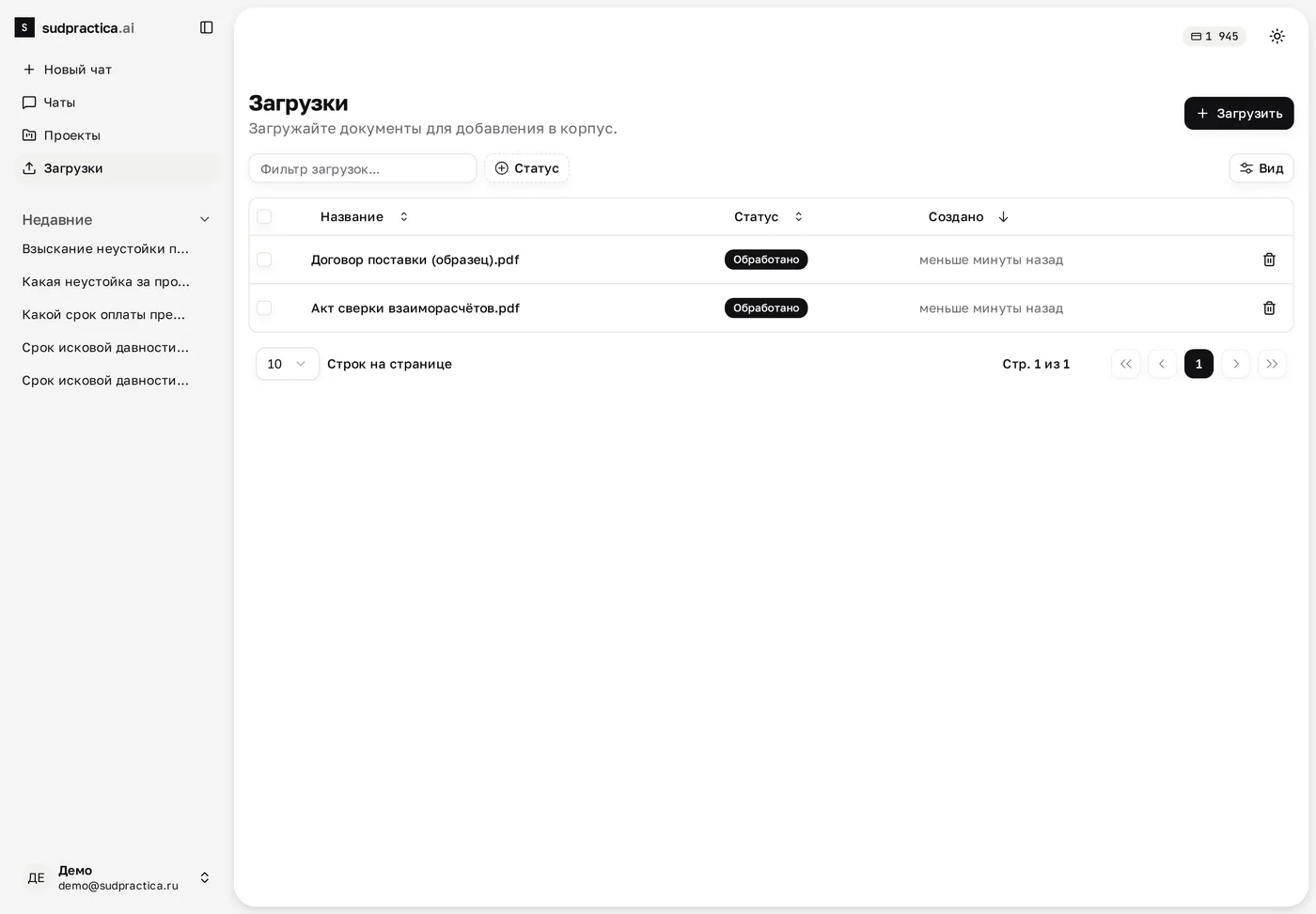Sort by the Название column

click(x=364, y=216)
